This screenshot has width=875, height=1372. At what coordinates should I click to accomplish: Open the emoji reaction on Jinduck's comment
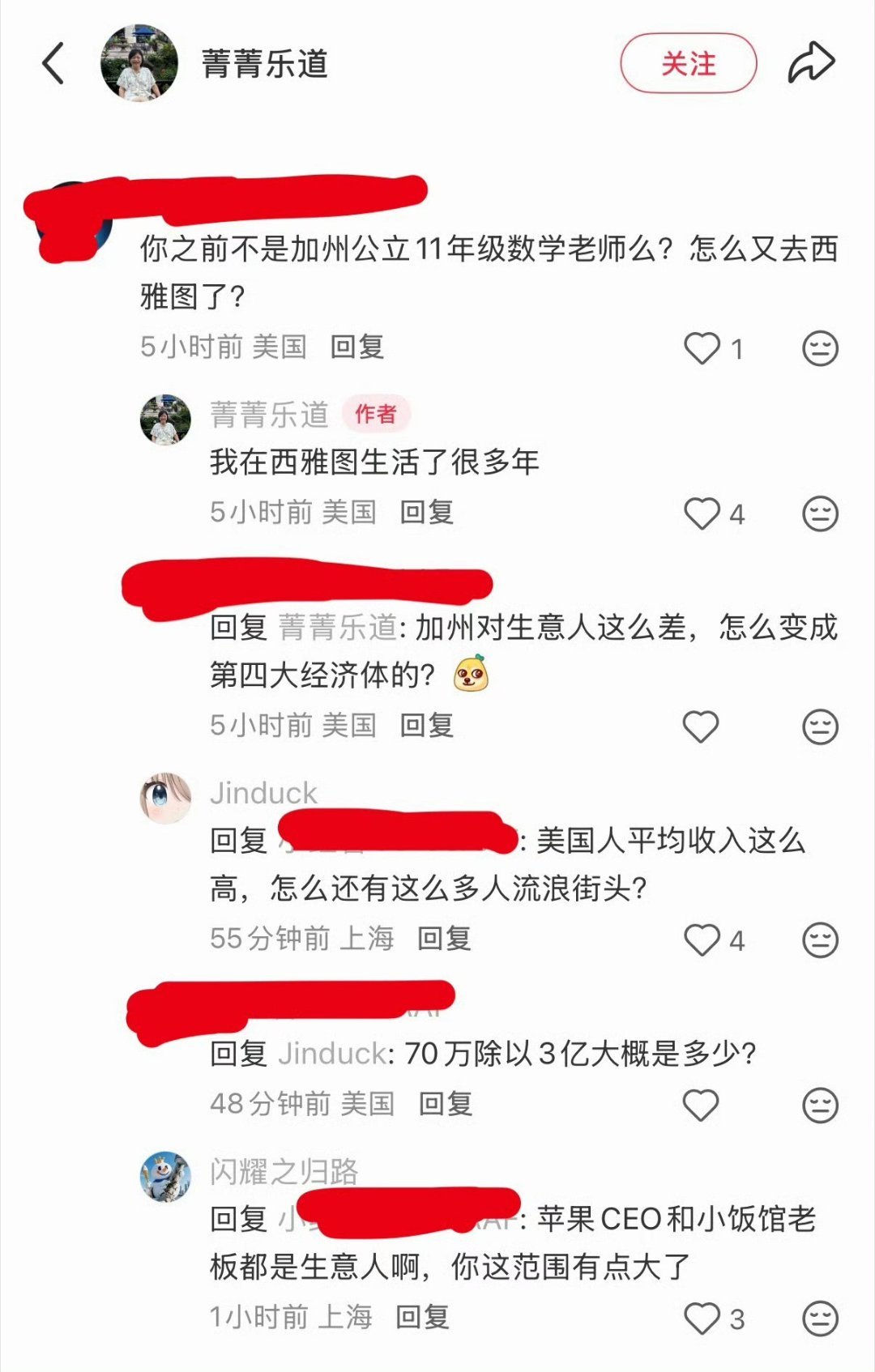[x=820, y=940]
